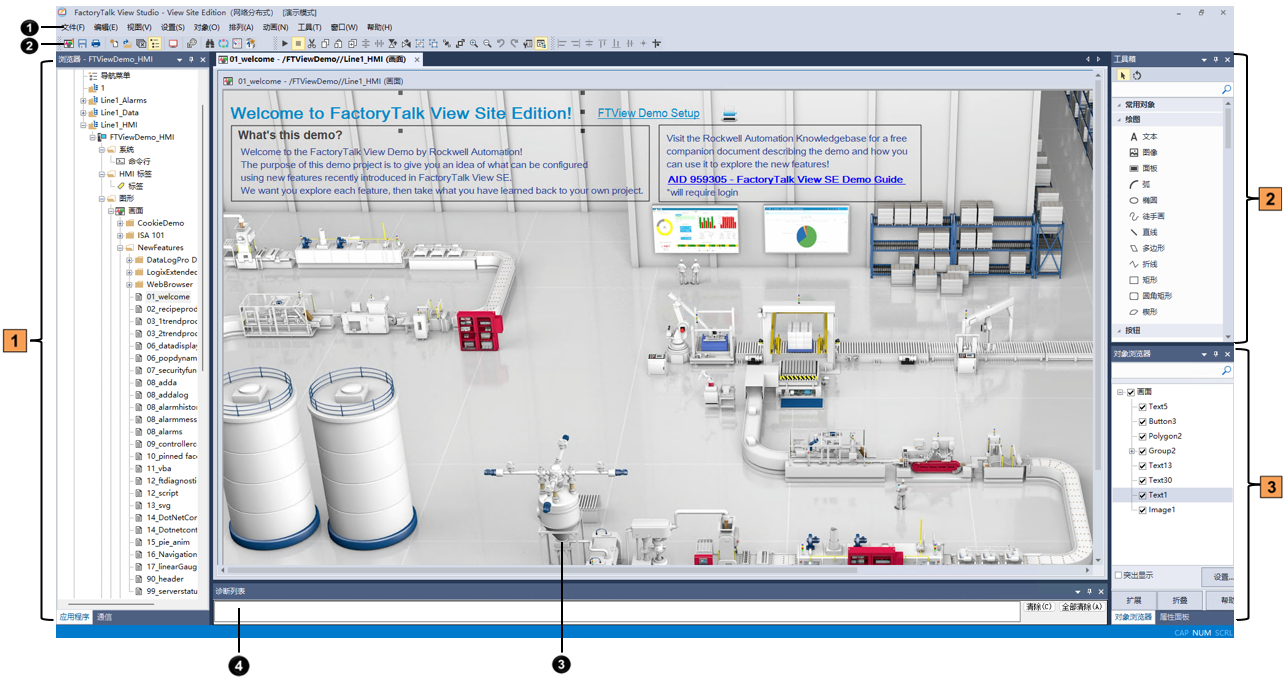Open the 对象(O) menu
1285x681 pixels.
[x=207, y=27]
